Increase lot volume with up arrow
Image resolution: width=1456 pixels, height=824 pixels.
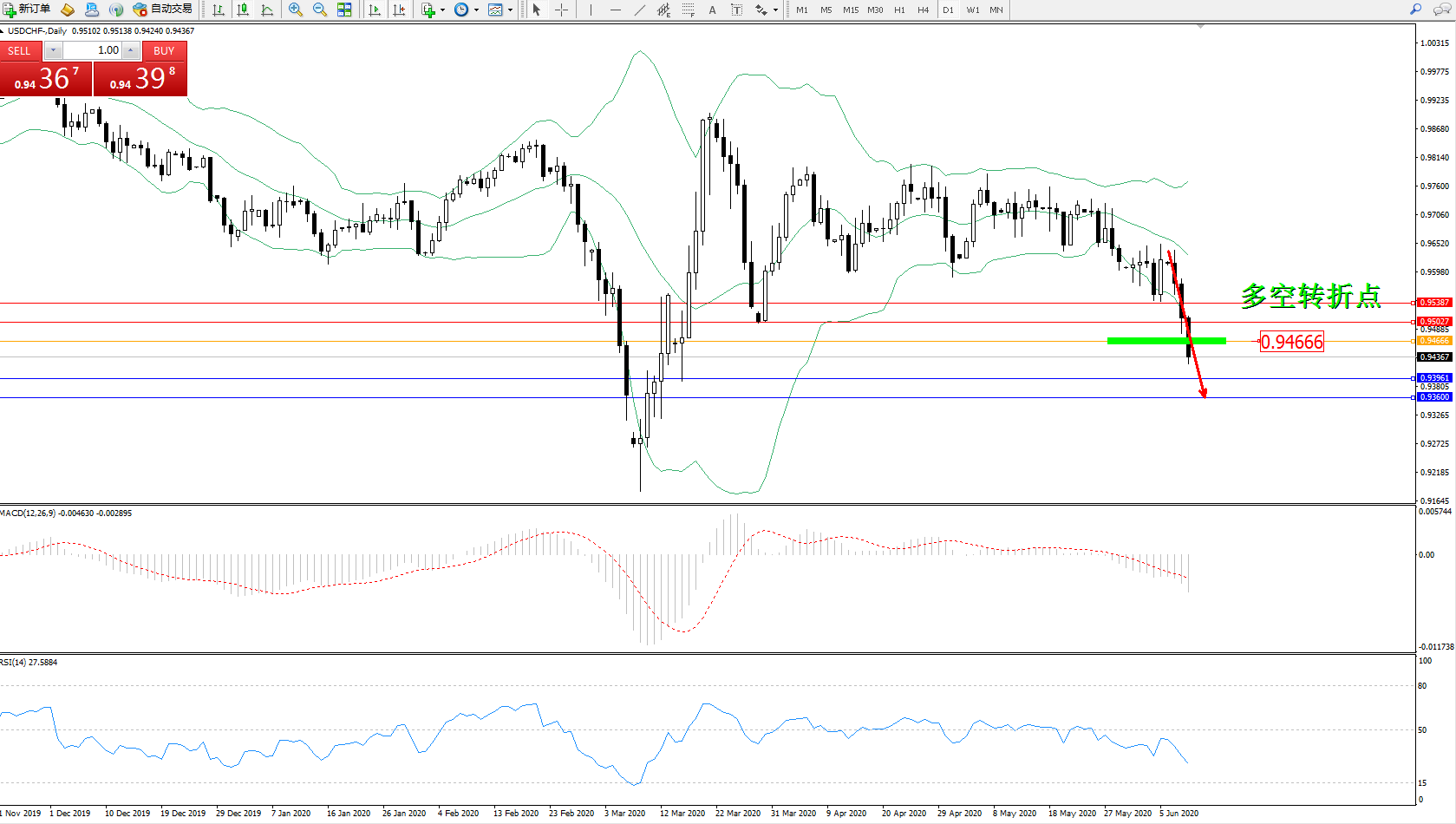point(131,50)
